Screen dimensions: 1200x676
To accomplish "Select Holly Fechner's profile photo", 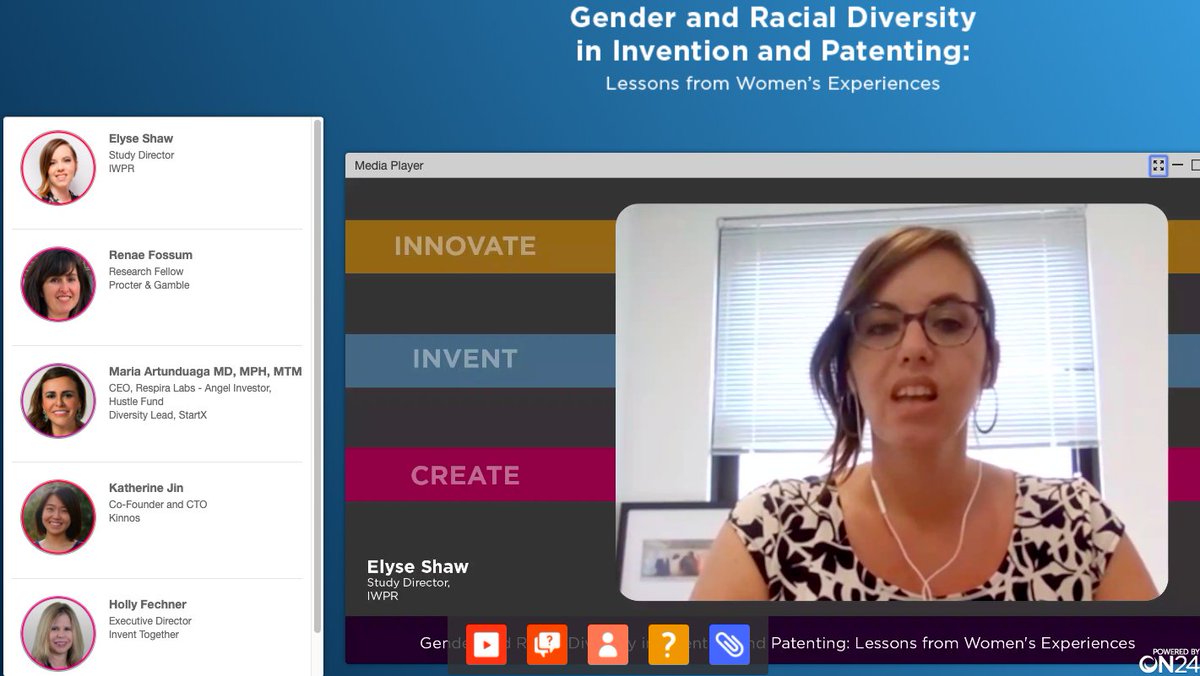I will pos(58,633).
